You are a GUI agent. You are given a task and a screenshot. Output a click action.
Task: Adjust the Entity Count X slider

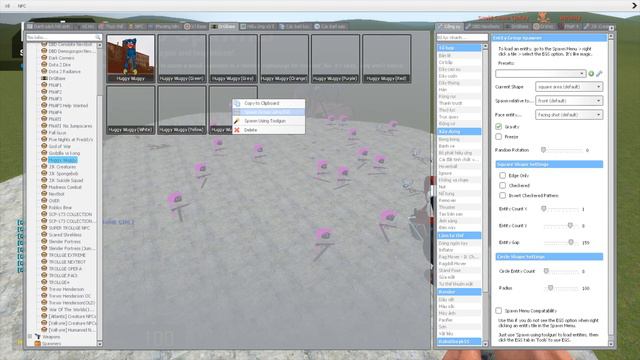(x=544, y=209)
